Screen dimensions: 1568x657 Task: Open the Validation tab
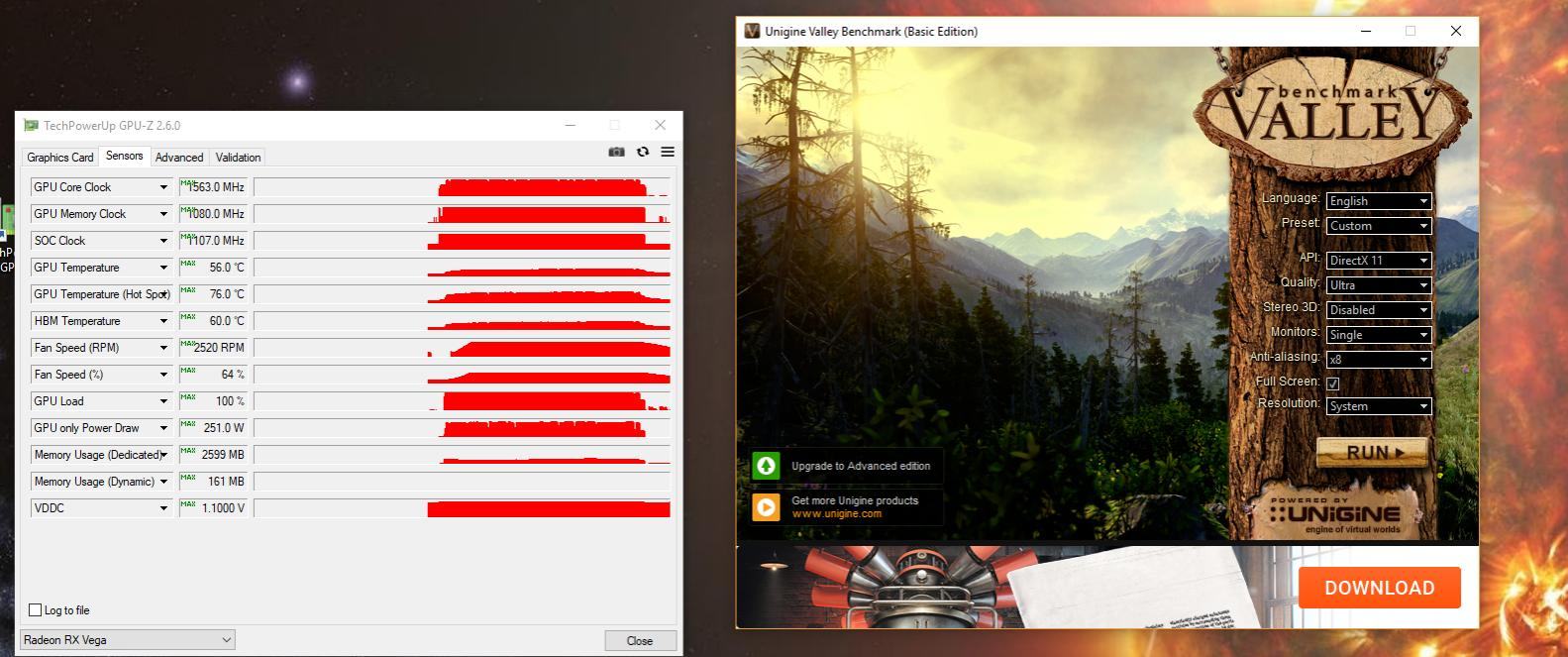click(238, 158)
